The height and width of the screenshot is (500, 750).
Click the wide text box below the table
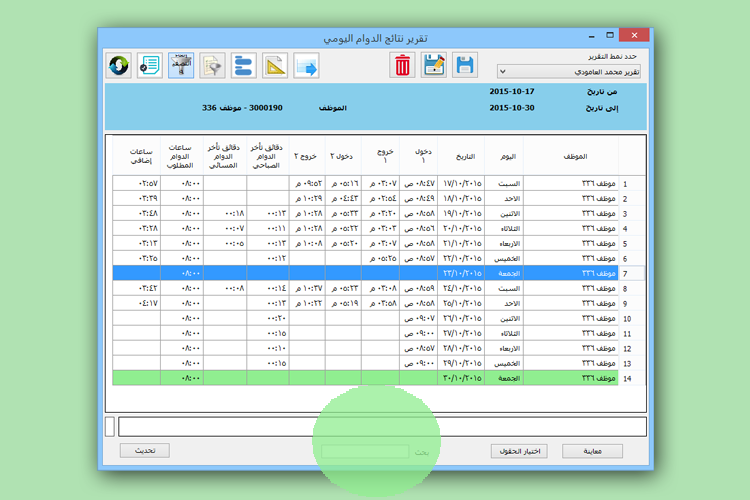coord(382,426)
